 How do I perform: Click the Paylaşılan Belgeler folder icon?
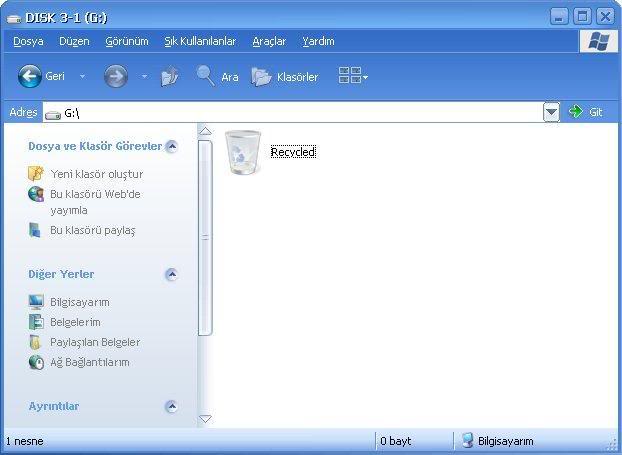pyautogui.click(x=35, y=342)
